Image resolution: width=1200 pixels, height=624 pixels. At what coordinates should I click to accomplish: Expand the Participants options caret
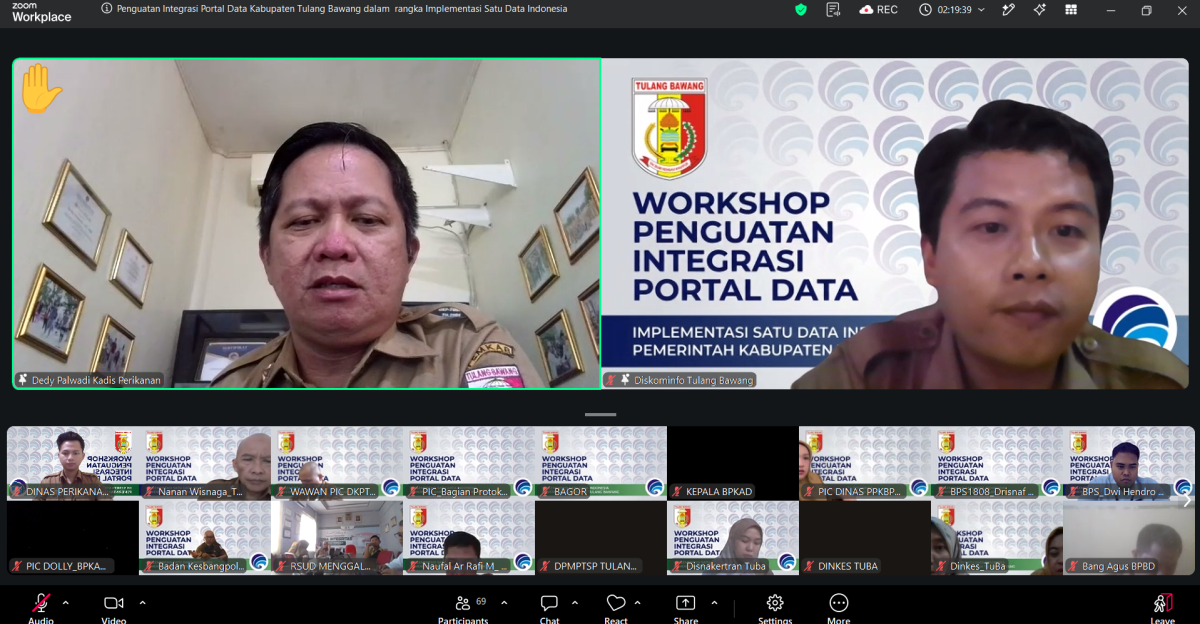pyautogui.click(x=504, y=603)
